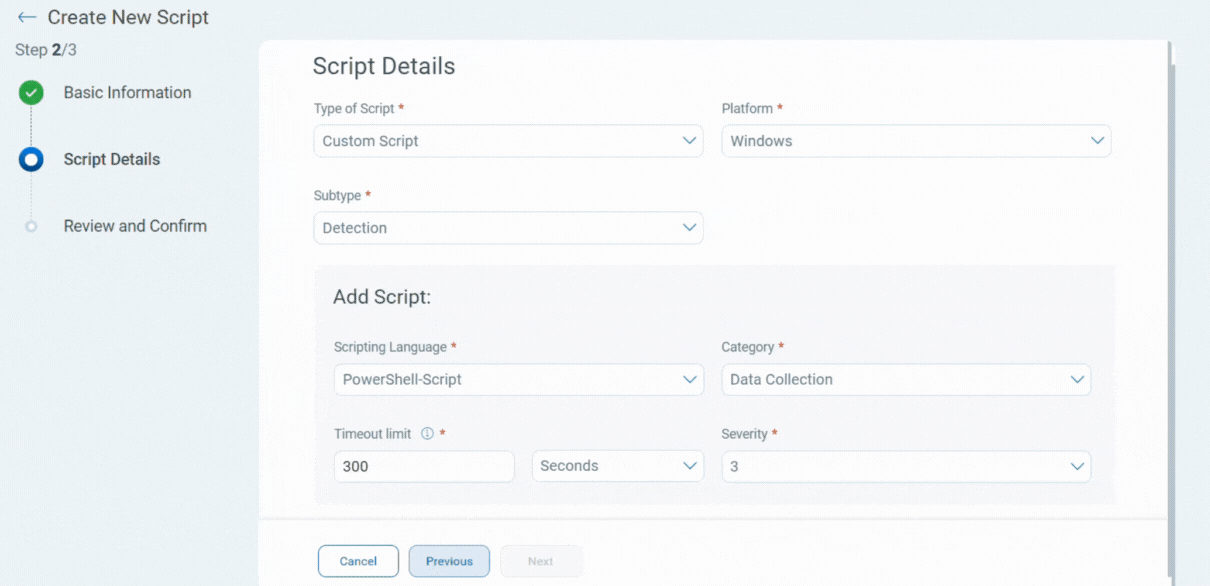Click the Timeout limit info icon
The height and width of the screenshot is (586, 1210).
point(427,434)
